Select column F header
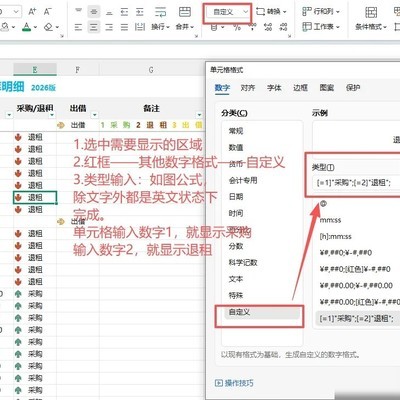The image size is (400, 400). pyautogui.click(x=78, y=70)
